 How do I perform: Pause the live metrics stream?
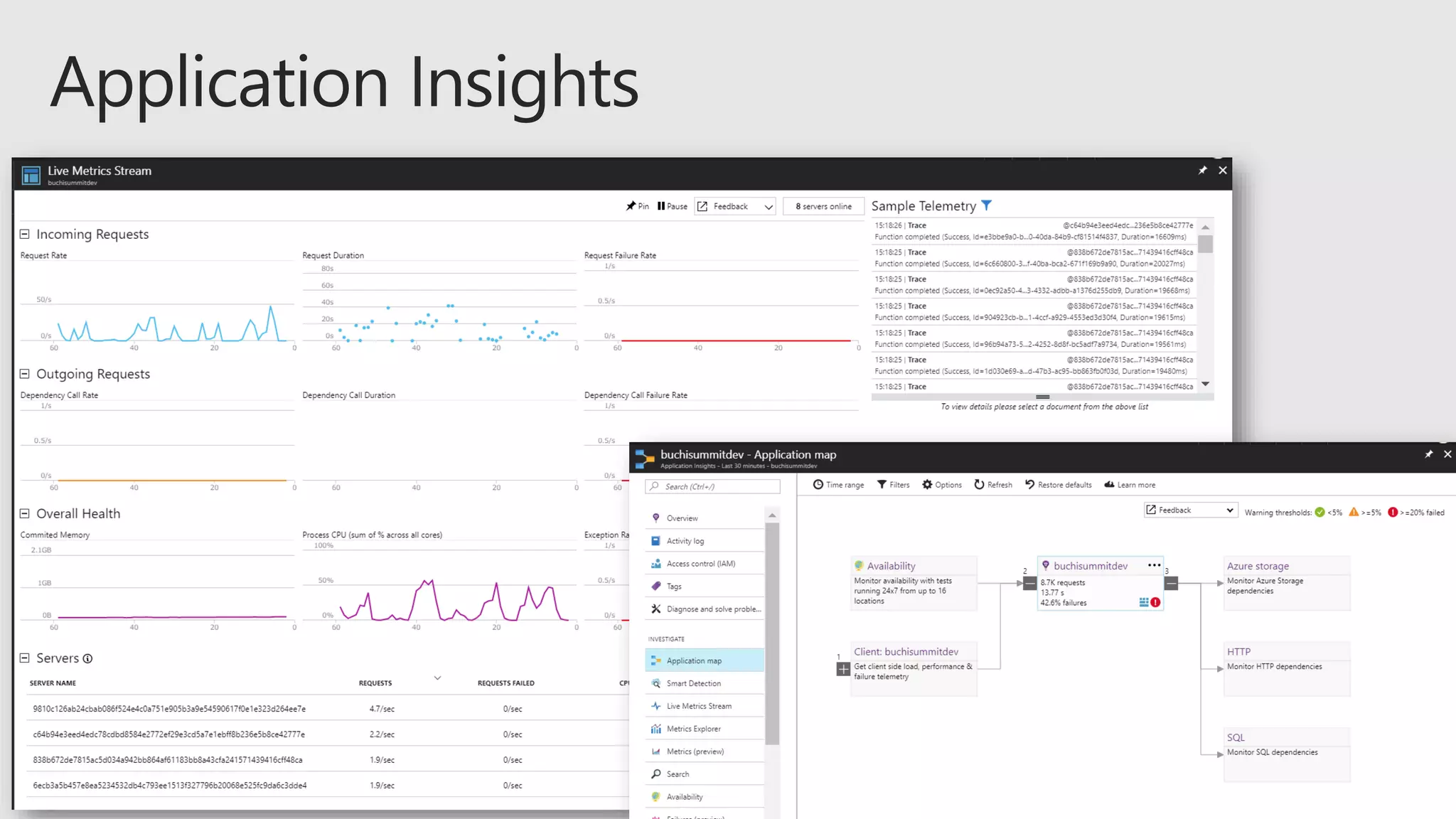pyautogui.click(x=672, y=206)
